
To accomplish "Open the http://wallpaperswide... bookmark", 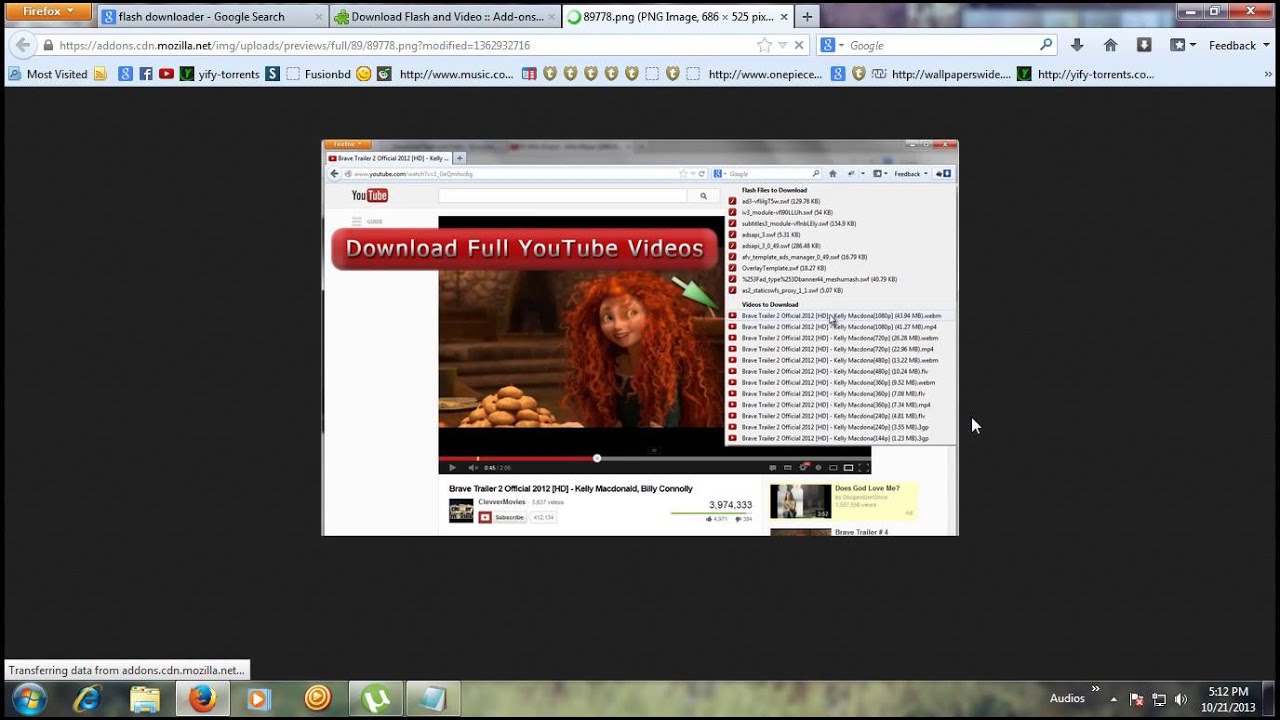I will tap(941, 74).
